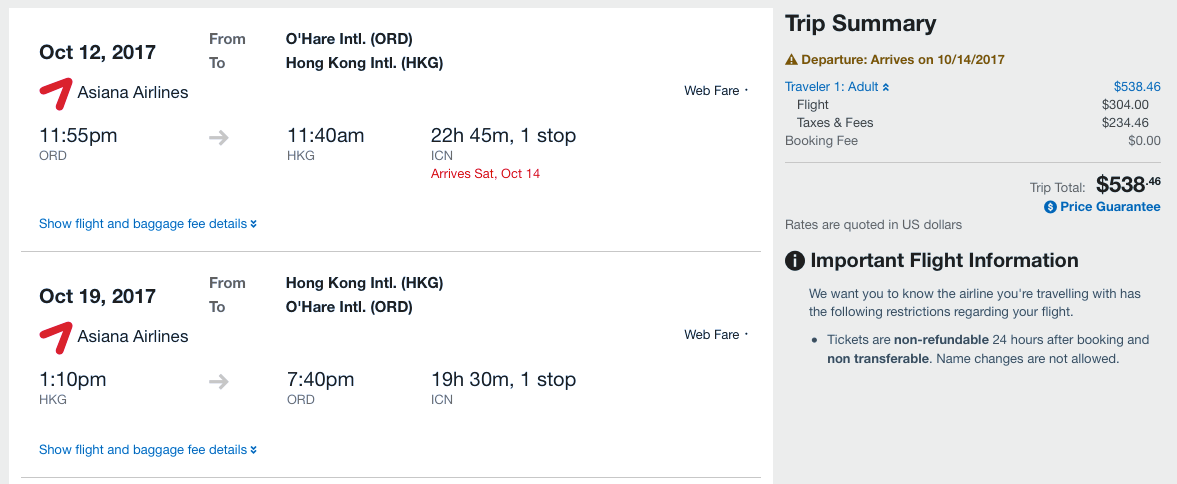This screenshot has height=484, width=1177.
Task: Click the Web Fare label on the outbound flight
Action: [712, 91]
